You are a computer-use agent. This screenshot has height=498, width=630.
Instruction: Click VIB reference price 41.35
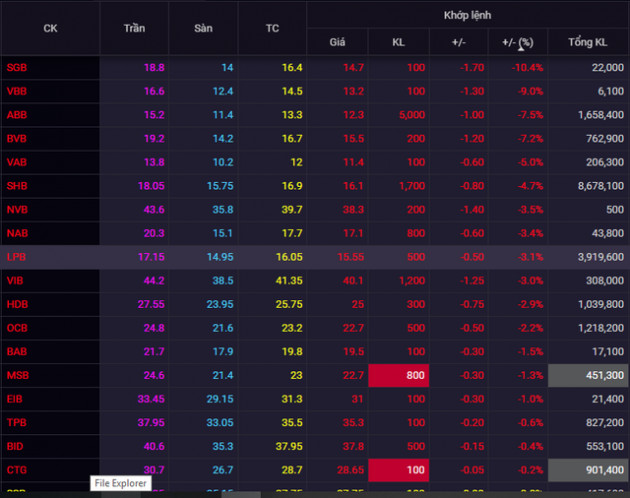coord(289,281)
